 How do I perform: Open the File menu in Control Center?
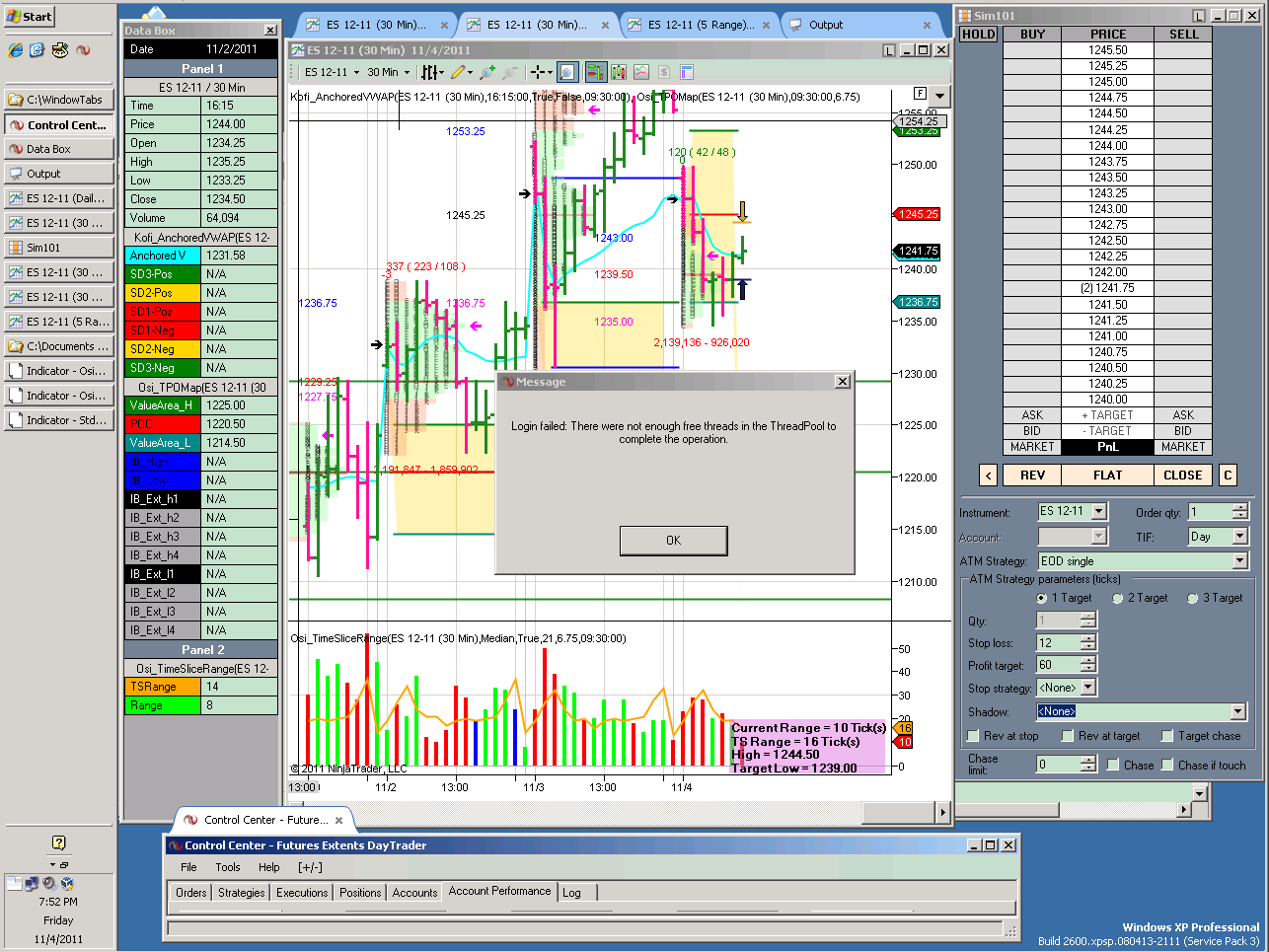coord(188,867)
